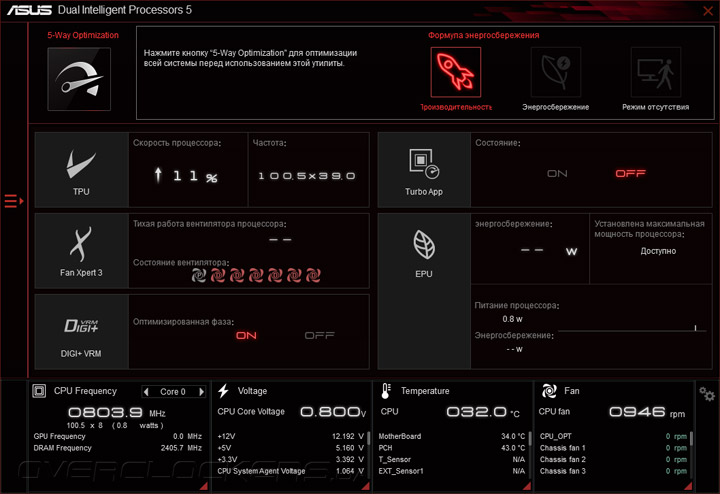Open settings gear in monitor bar
Screen dimensions: 720x494
(707, 394)
